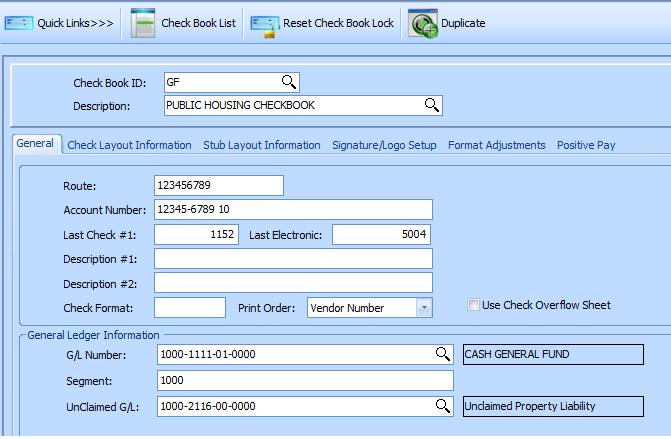Focus the Last Check # field

tap(196, 234)
